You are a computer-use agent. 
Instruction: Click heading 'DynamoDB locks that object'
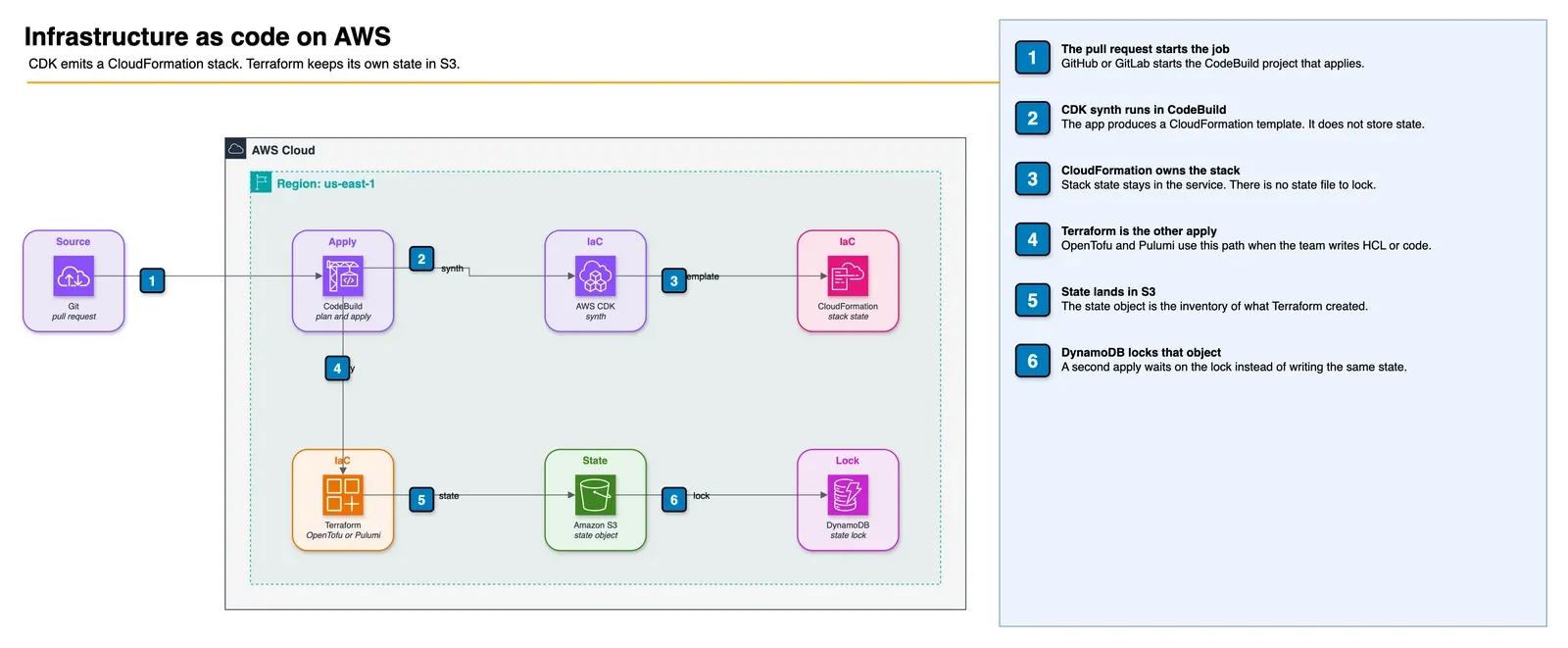(1141, 353)
